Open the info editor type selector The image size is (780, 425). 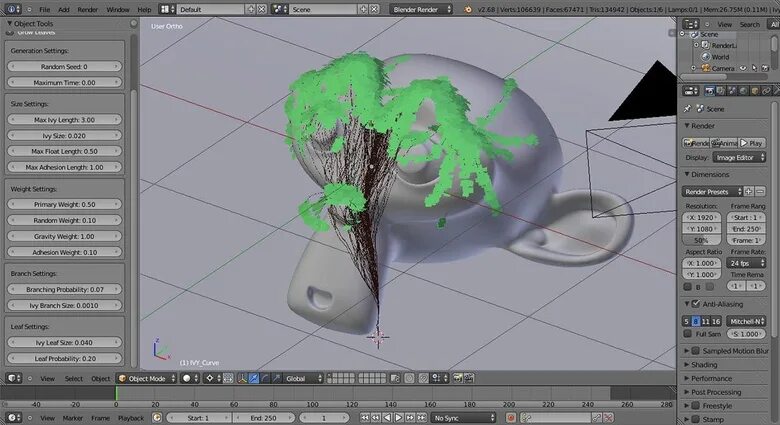[x=13, y=9]
